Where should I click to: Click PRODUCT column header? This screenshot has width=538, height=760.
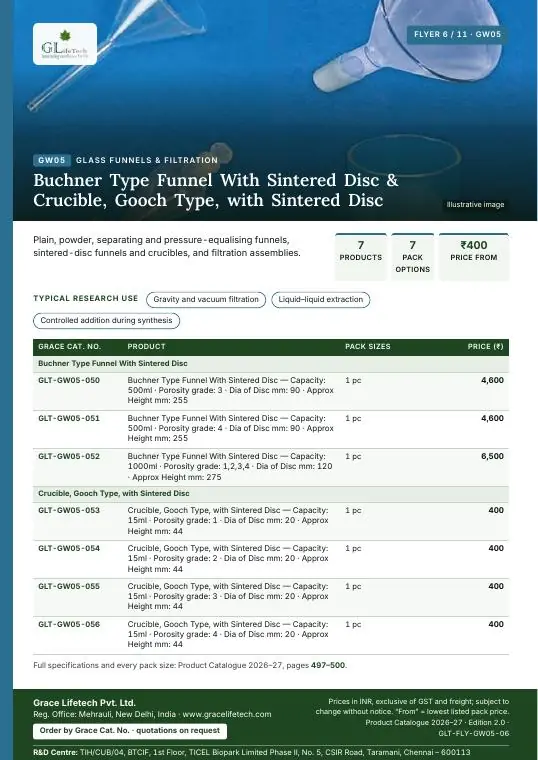click(146, 347)
